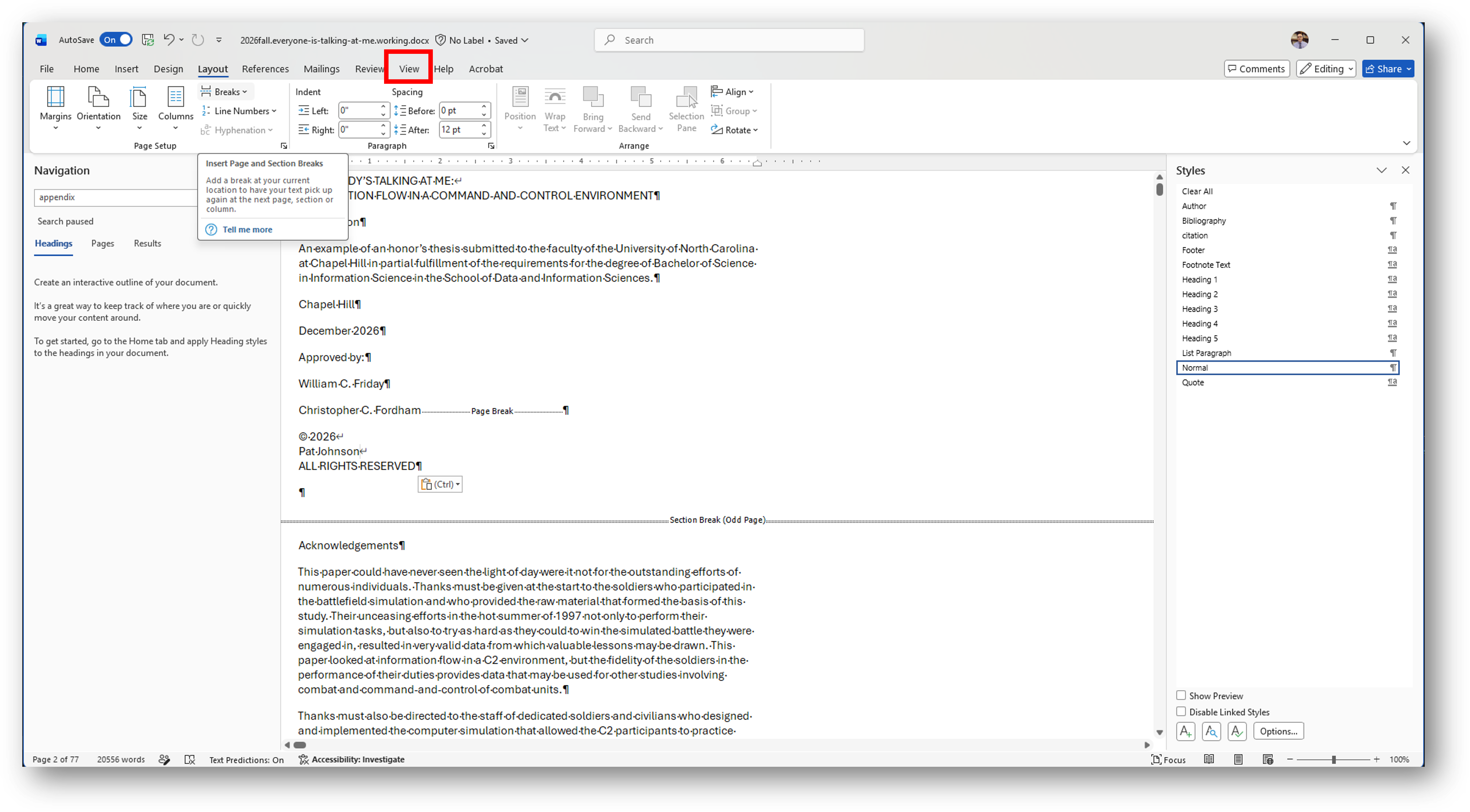1470x812 pixels.
Task: Switch to the References tab
Action: pyautogui.click(x=266, y=68)
